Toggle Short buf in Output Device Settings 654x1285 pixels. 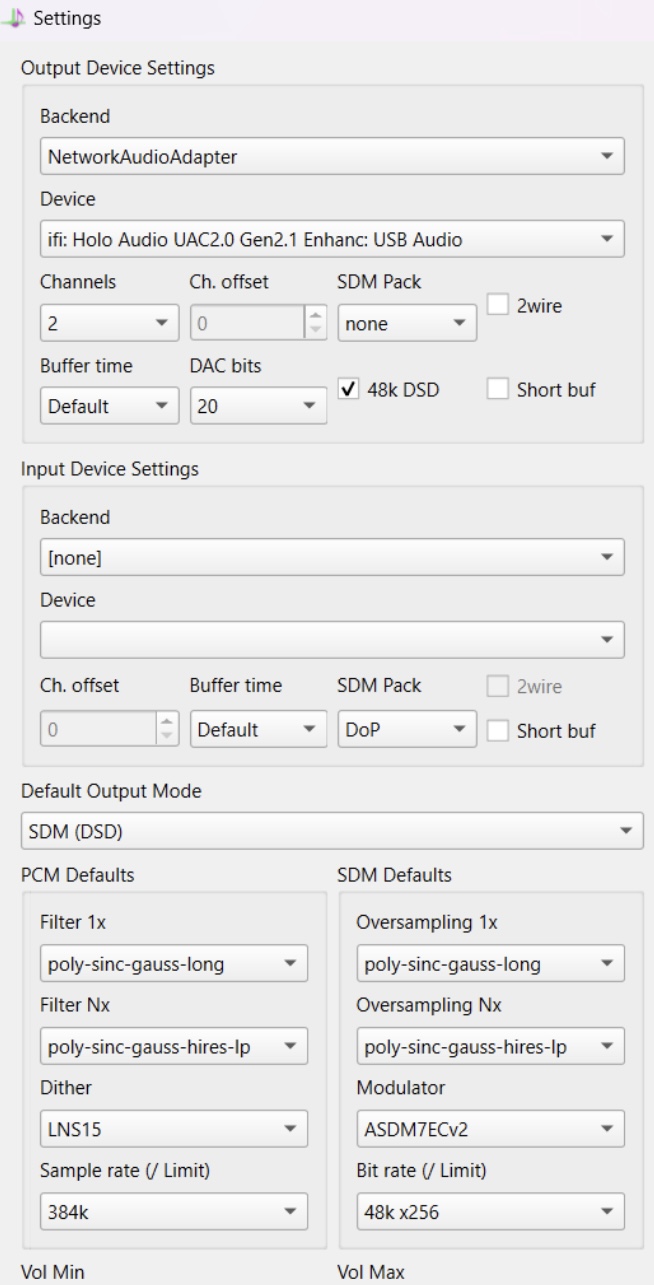[x=496, y=390]
